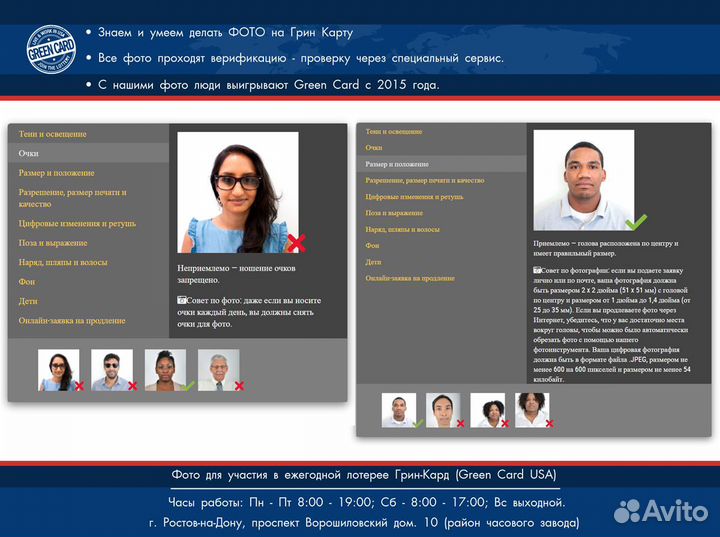Click the camera icon beside 'Совет по фото'
Image resolution: width=720 pixels, height=537 pixels.
point(181,300)
